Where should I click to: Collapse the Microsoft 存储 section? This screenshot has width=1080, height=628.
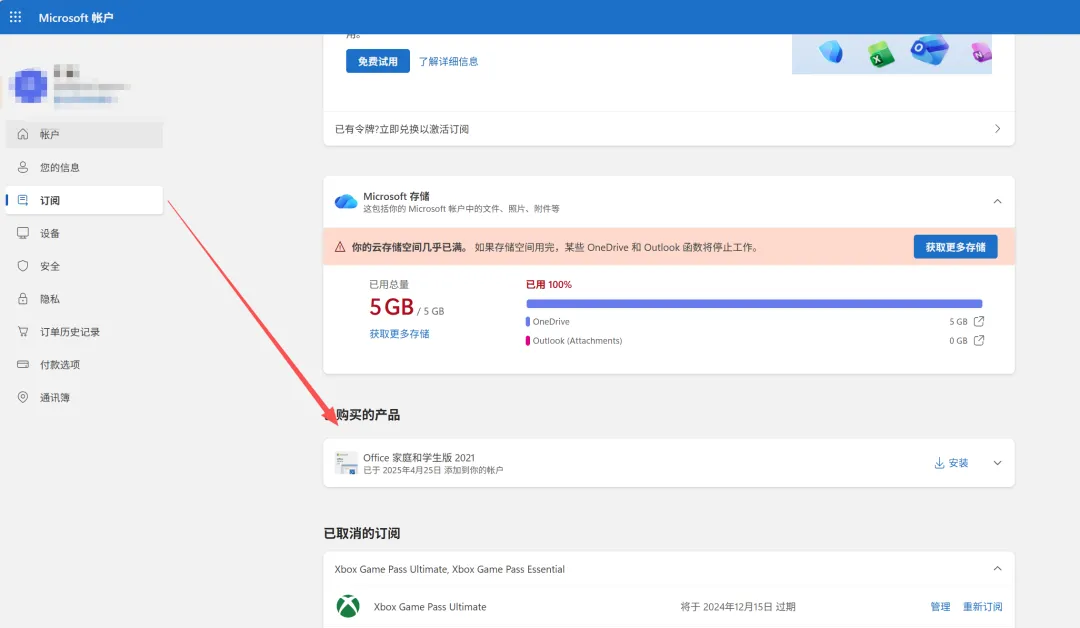997,202
